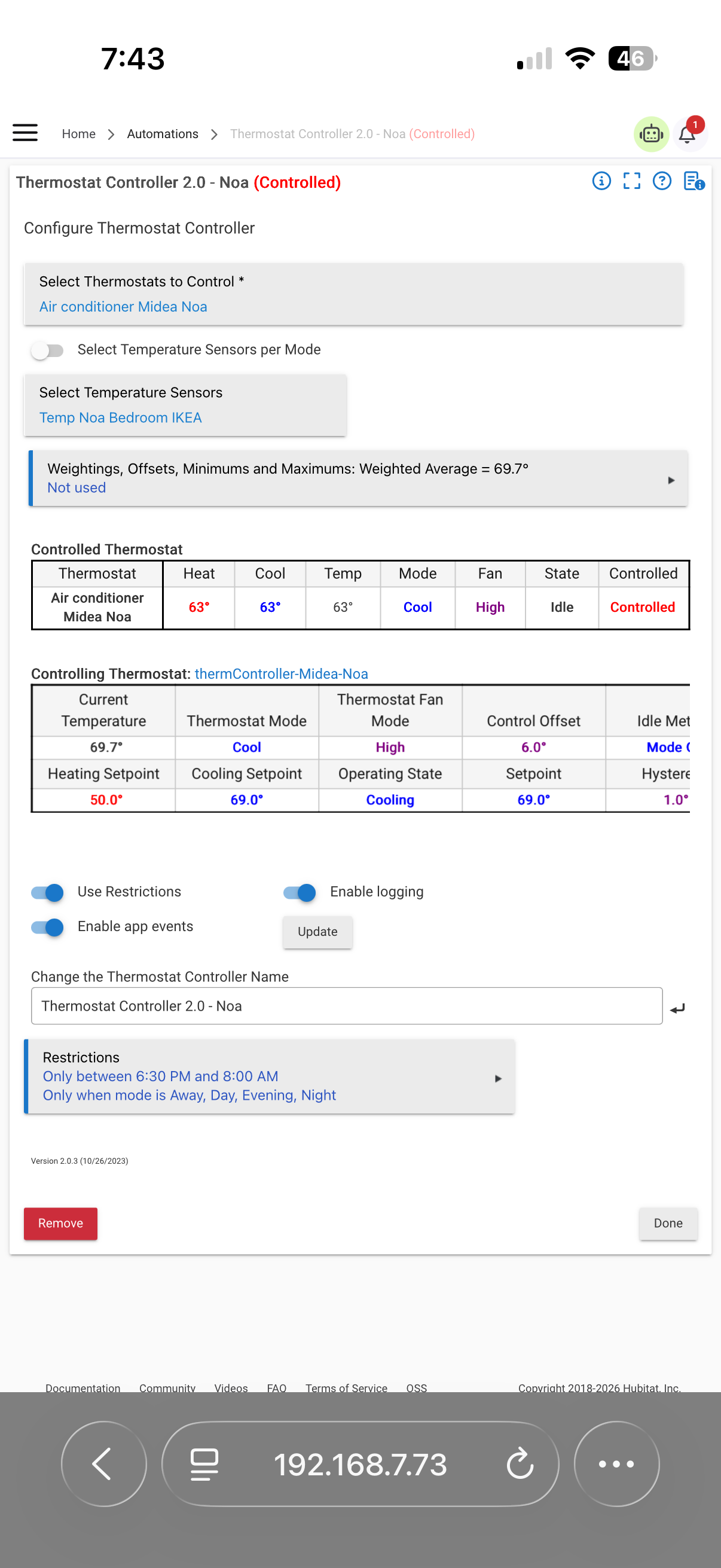Turn off Enable logging

(x=300, y=892)
